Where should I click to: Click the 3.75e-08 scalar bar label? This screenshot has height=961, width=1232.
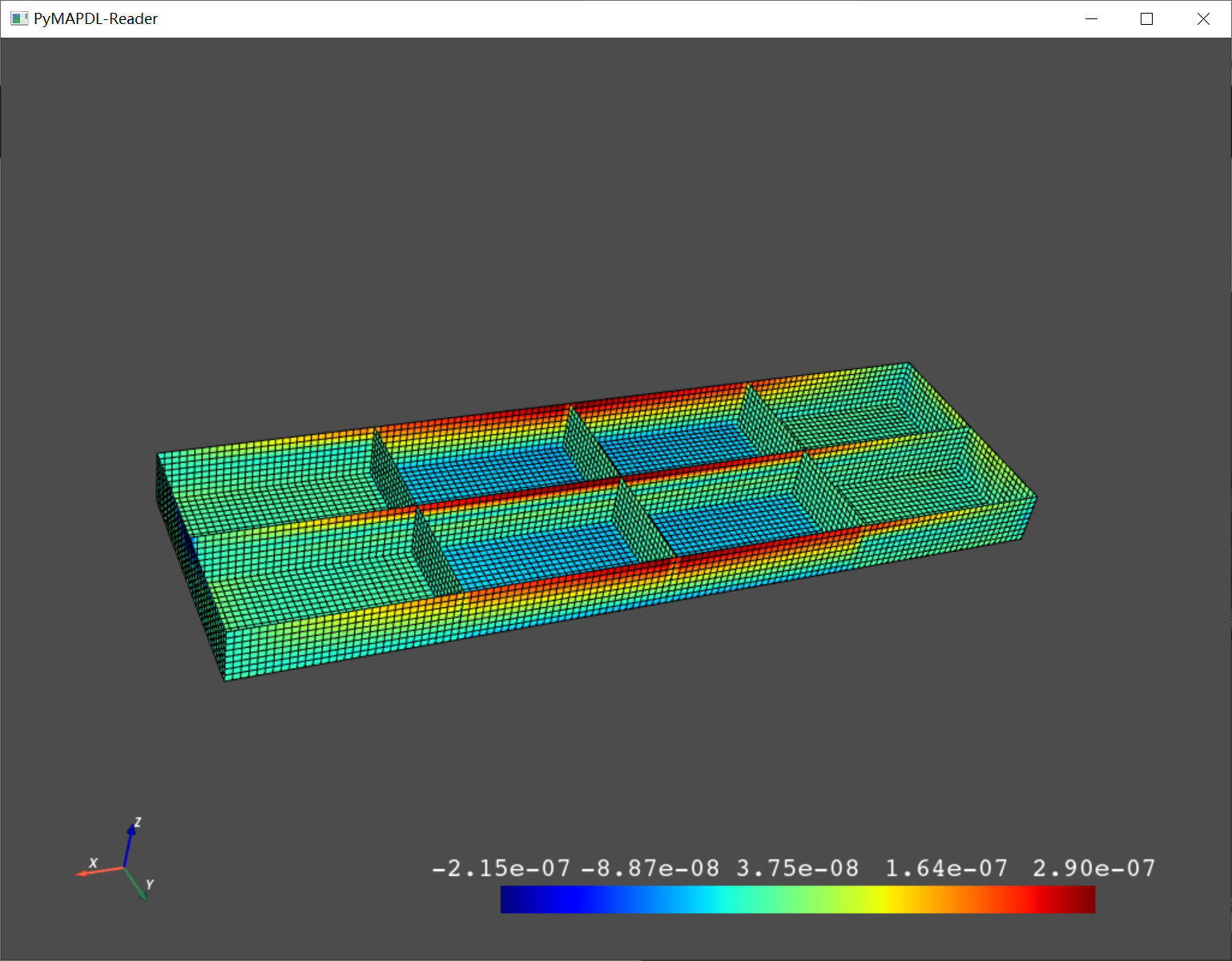point(797,868)
